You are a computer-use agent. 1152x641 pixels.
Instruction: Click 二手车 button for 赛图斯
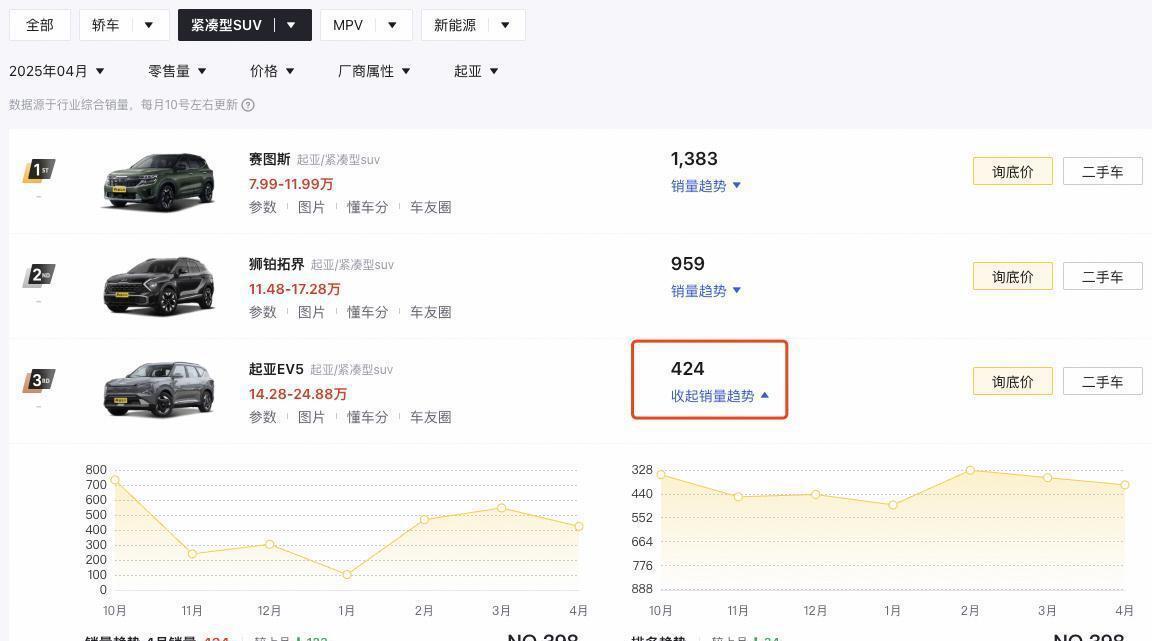point(1103,171)
